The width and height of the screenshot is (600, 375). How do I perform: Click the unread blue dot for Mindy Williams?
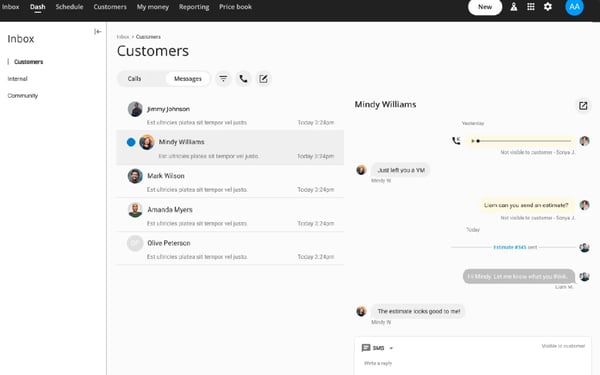[x=131, y=142]
